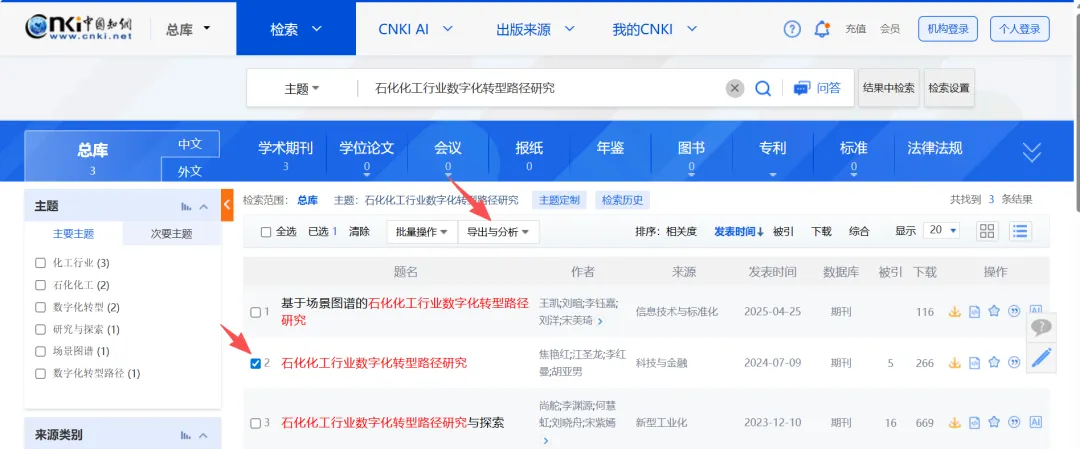Check the 化工行业 filter

pyautogui.click(x=40, y=262)
